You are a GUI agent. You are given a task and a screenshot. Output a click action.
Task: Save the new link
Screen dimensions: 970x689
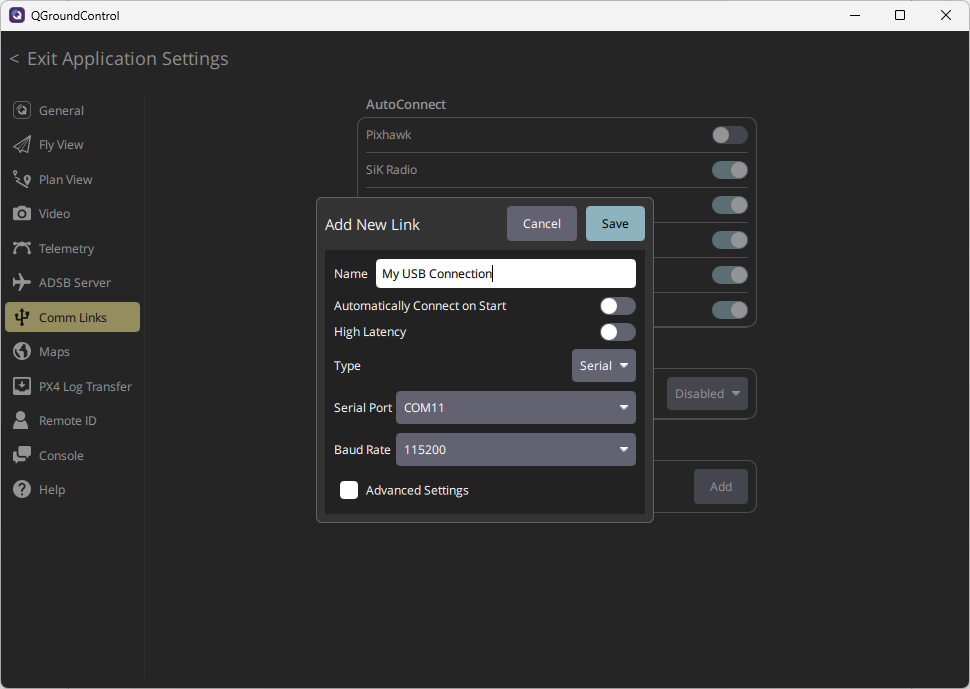[615, 224]
